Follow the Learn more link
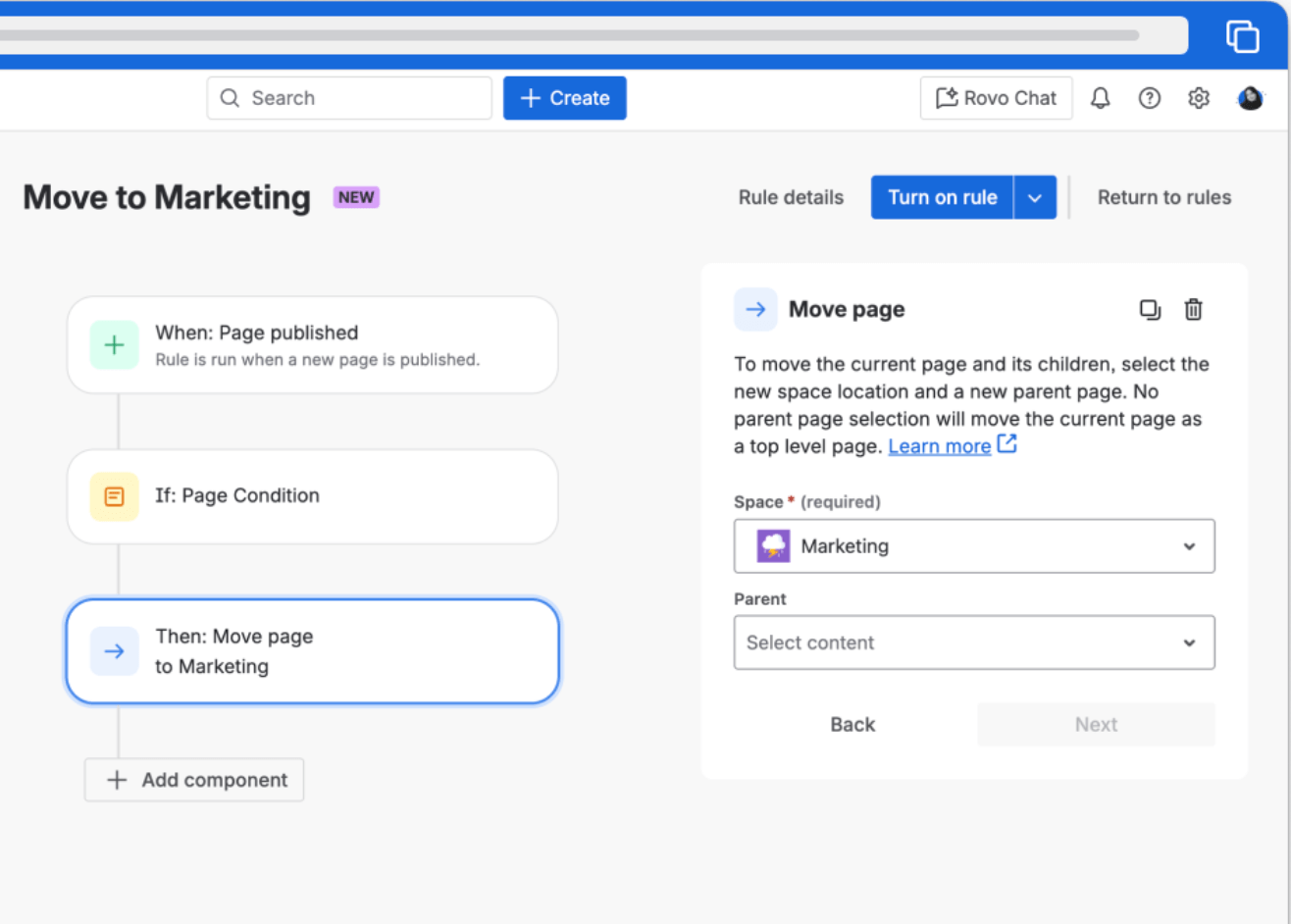 [940, 446]
